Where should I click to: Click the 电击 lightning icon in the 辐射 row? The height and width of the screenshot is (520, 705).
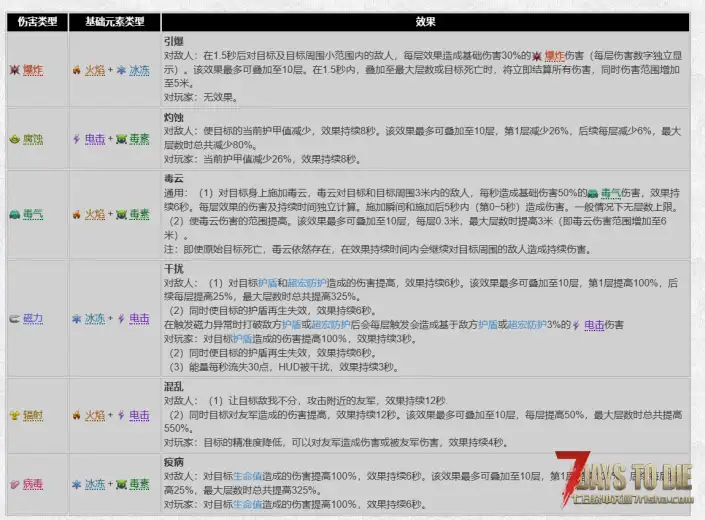tap(121, 415)
